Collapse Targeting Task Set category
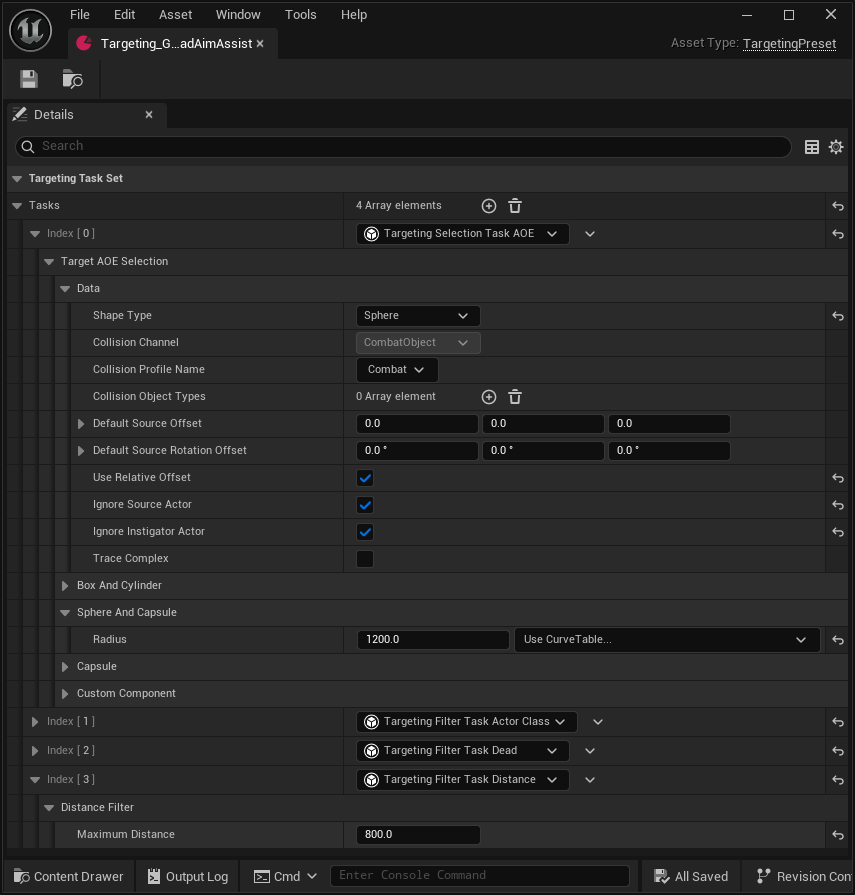855x895 pixels. click(17, 179)
